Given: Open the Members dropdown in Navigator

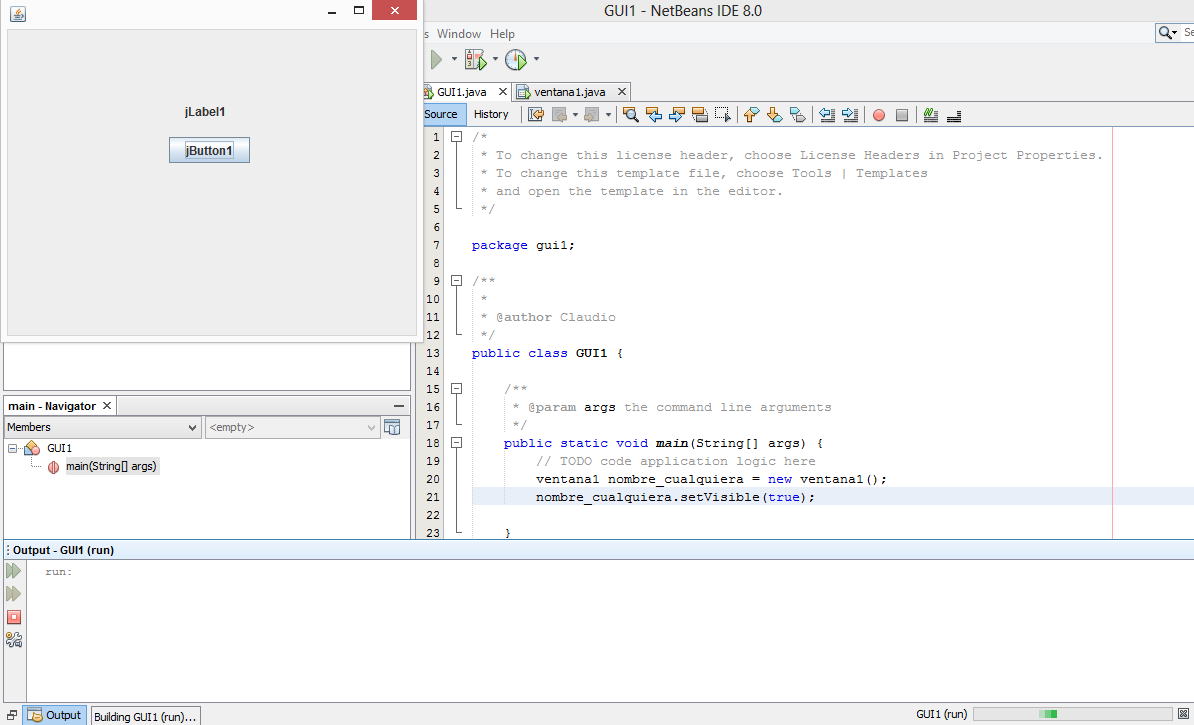Looking at the screenshot, I should pyautogui.click(x=102, y=427).
